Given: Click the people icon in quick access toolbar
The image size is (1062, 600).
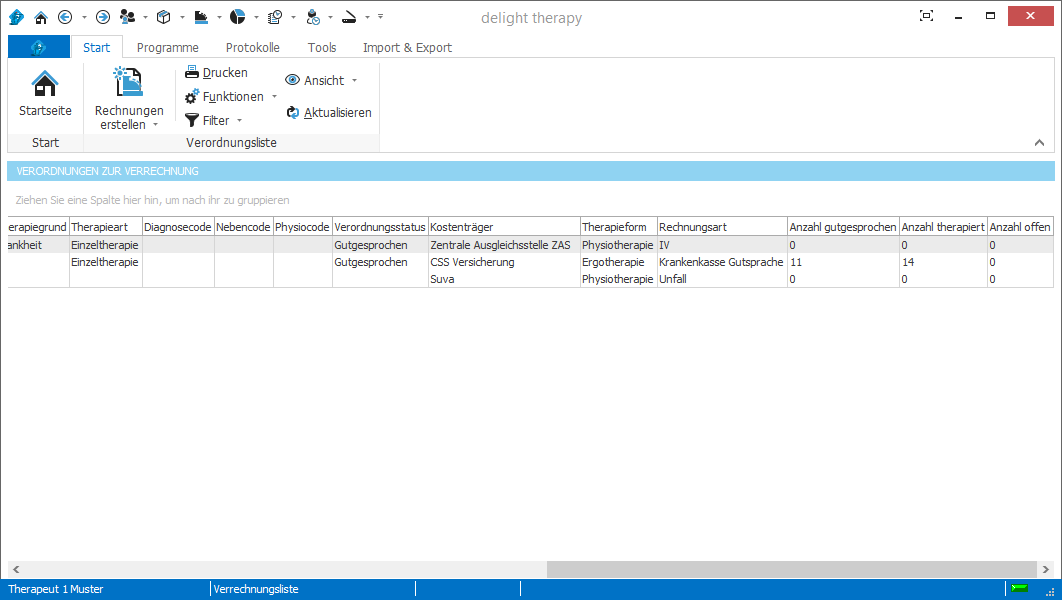Looking at the screenshot, I should tap(127, 17).
